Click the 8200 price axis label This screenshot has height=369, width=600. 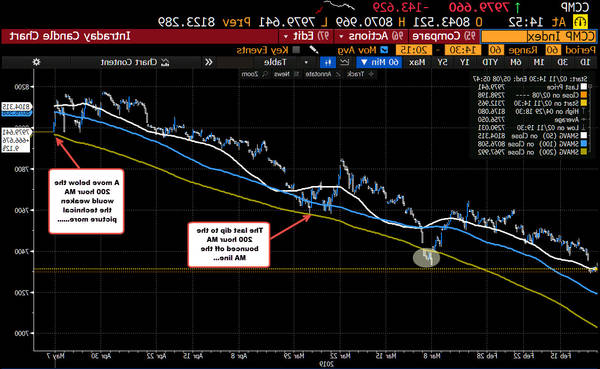click(x=22, y=87)
